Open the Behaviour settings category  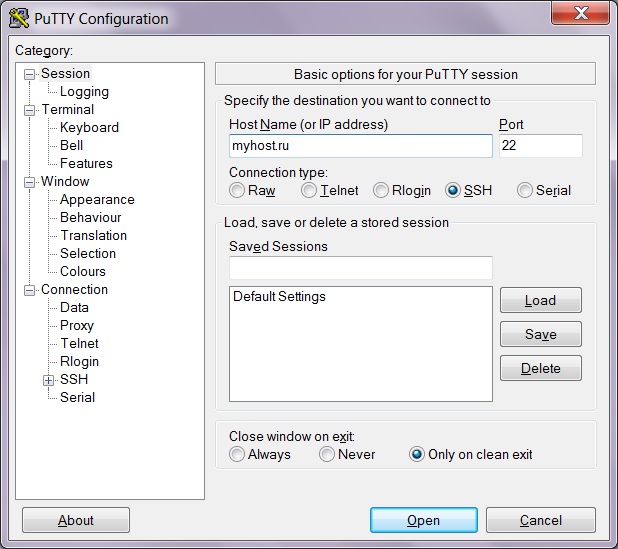pos(90,217)
